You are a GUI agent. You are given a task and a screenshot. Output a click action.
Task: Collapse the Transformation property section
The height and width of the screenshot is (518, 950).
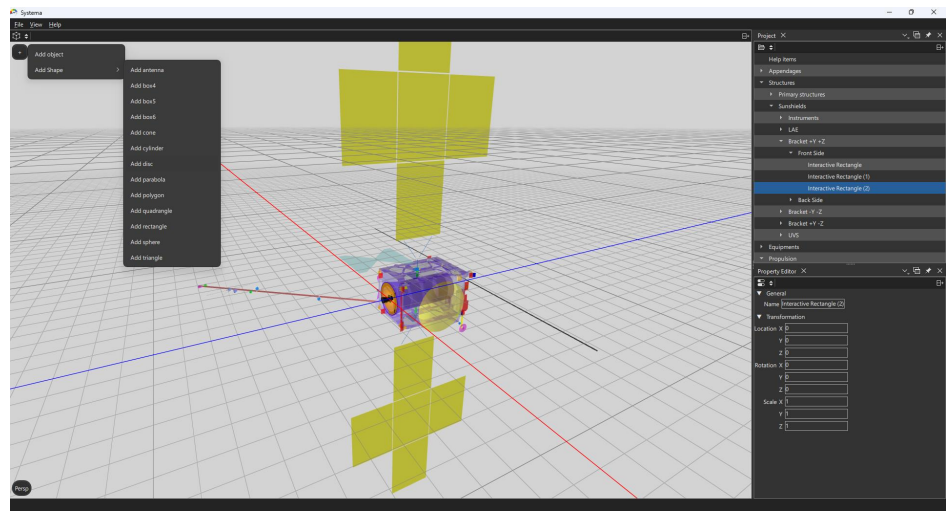pos(759,317)
